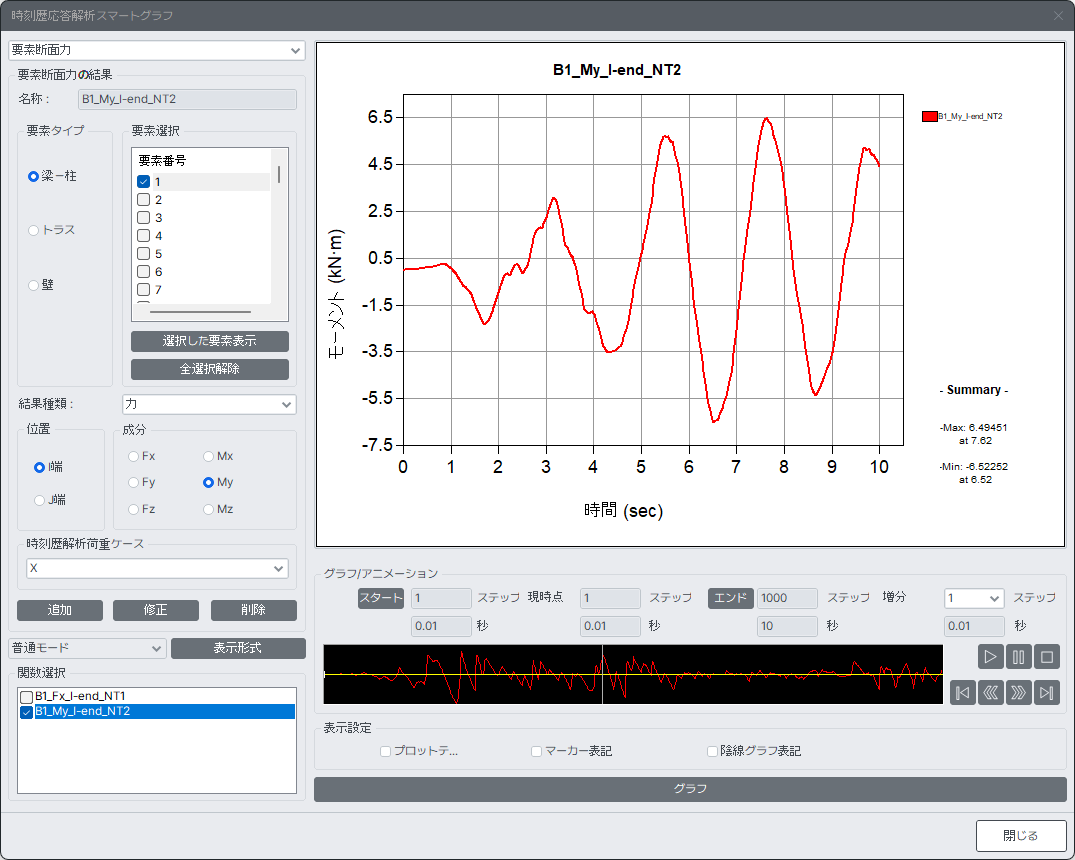The image size is (1075, 860).
Task: Click the chart title B1_My_I-end_NT2
Action: click(x=617, y=70)
